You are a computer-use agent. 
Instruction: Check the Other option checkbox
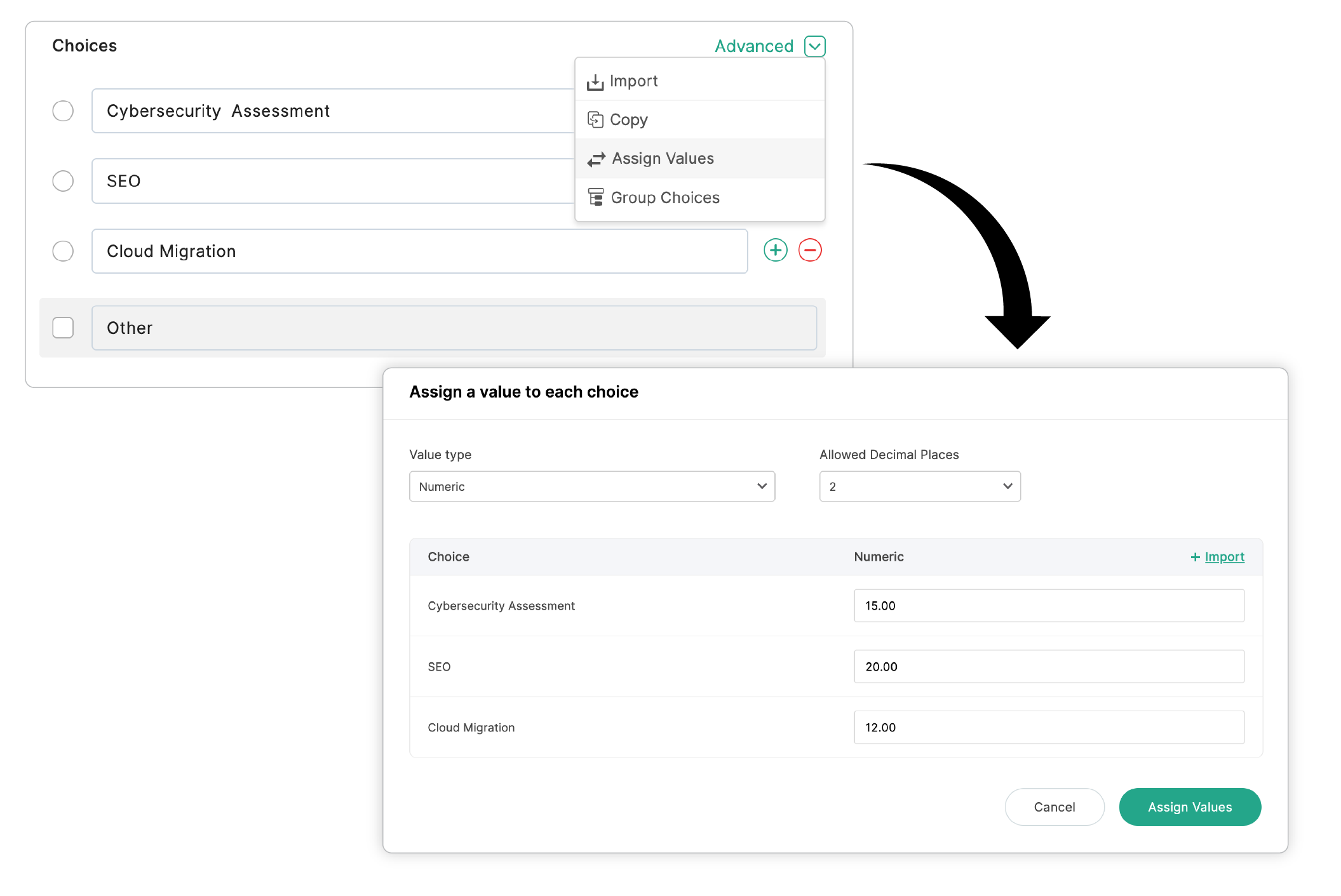tap(63, 328)
